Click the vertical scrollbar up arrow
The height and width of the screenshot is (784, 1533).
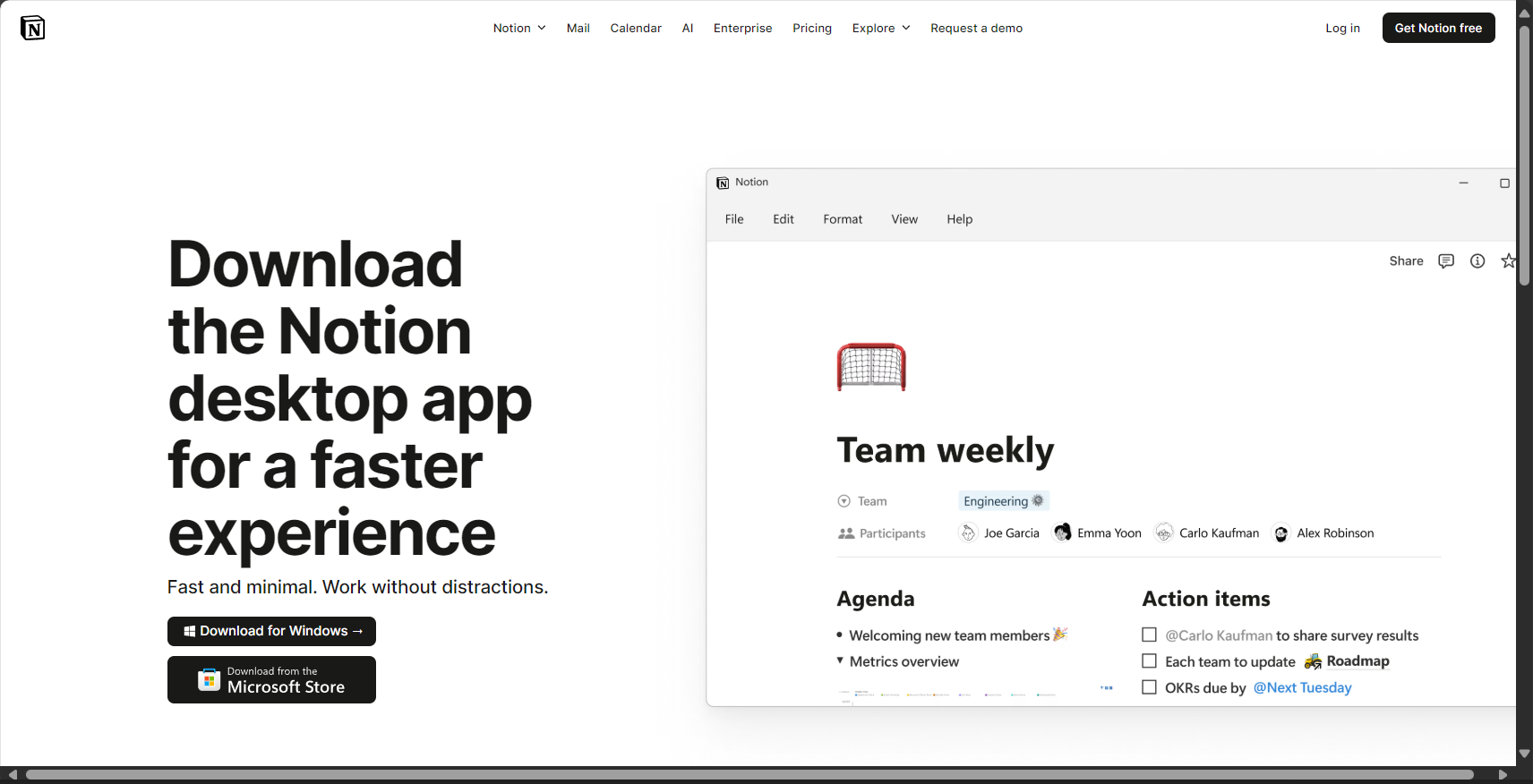click(x=1524, y=13)
